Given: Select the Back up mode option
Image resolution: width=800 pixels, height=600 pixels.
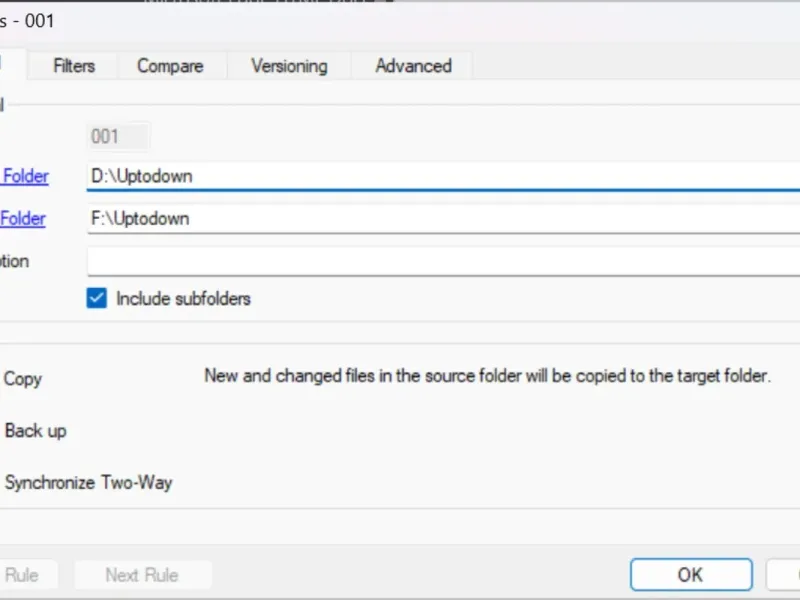Looking at the screenshot, I should coord(35,431).
